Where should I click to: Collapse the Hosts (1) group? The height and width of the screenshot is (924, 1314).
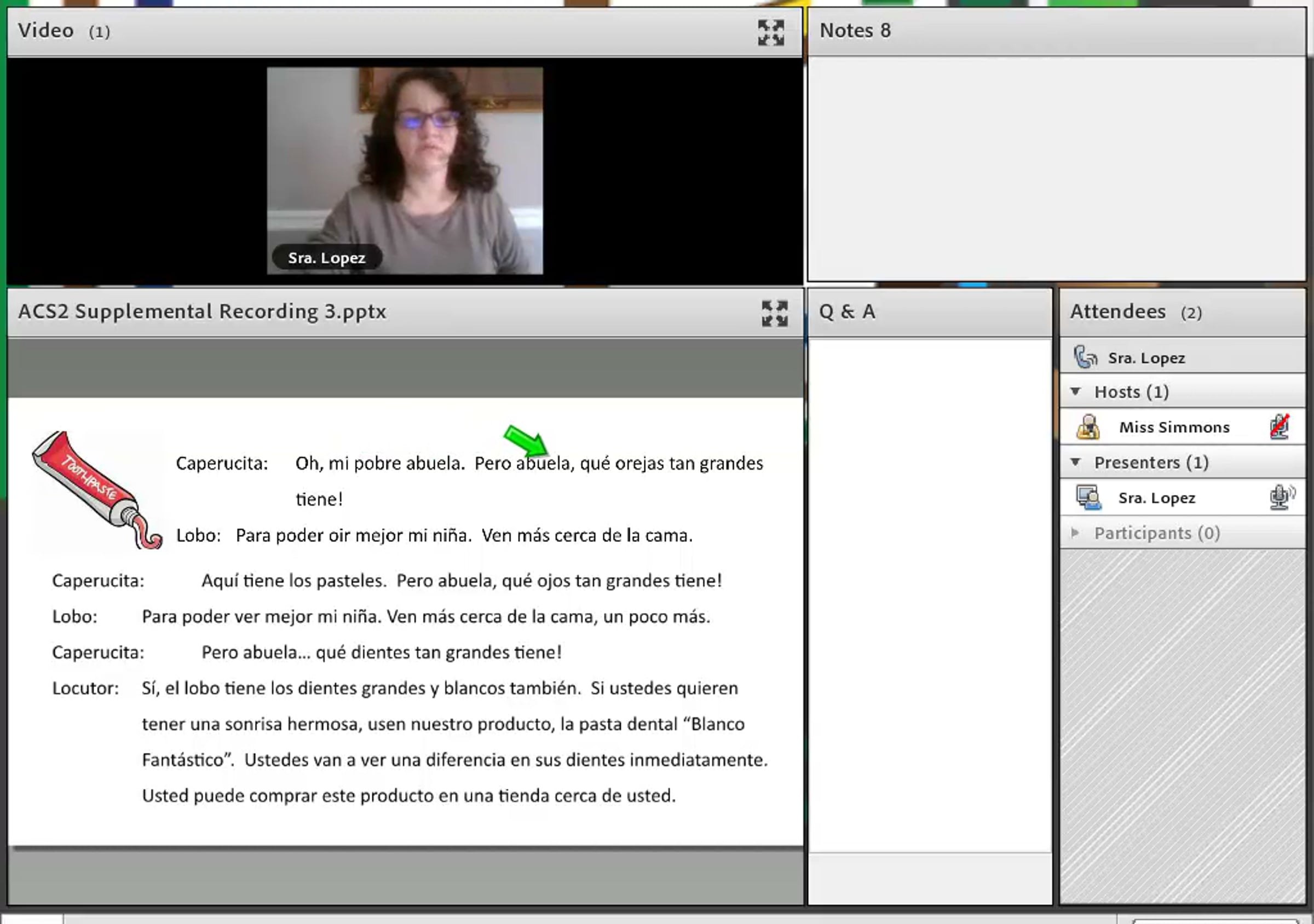pyautogui.click(x=1075, y=392)
